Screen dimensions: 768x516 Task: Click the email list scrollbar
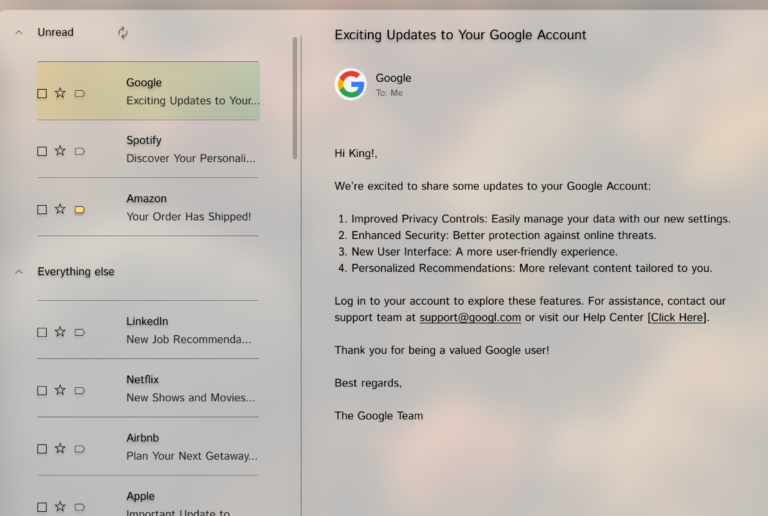[x=295, y=98]
